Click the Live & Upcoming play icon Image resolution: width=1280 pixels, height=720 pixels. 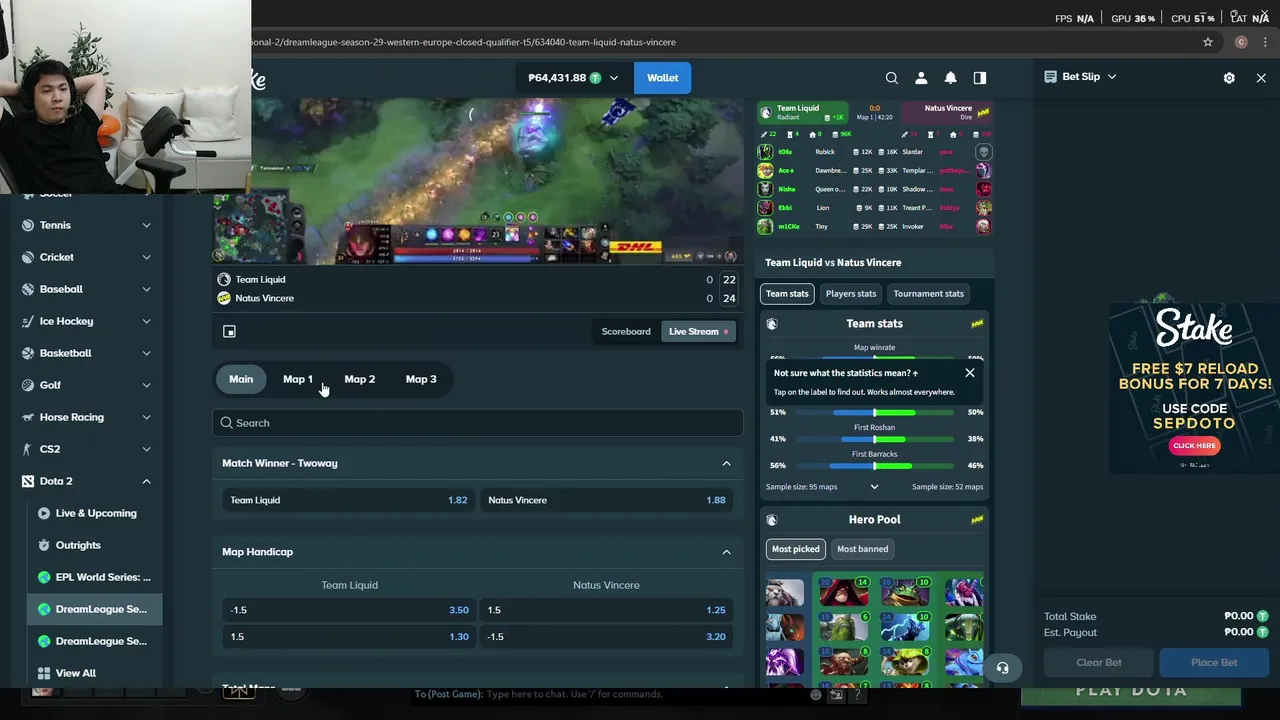44,513
